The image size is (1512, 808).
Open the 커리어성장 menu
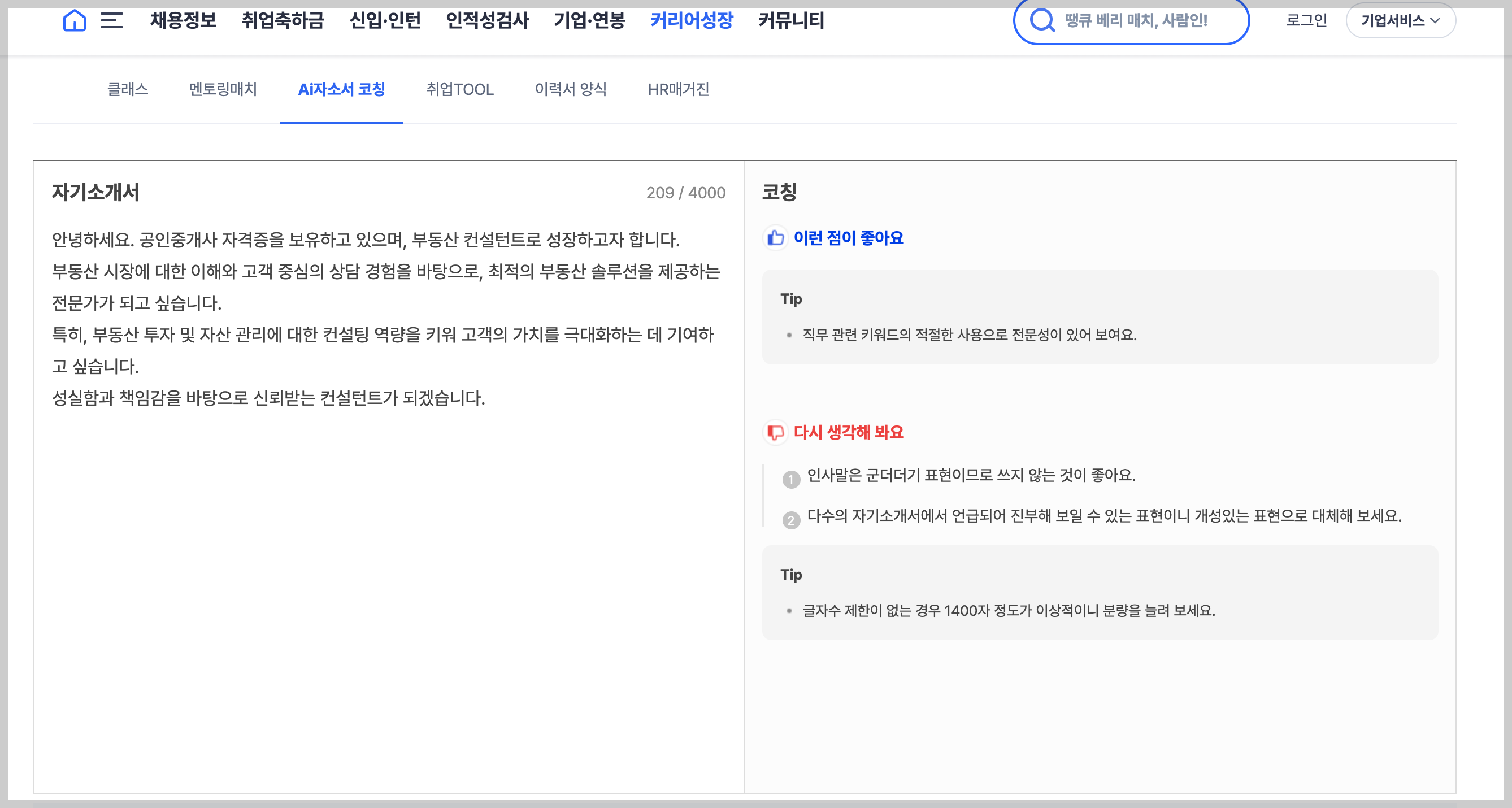(x=692, y=20)
